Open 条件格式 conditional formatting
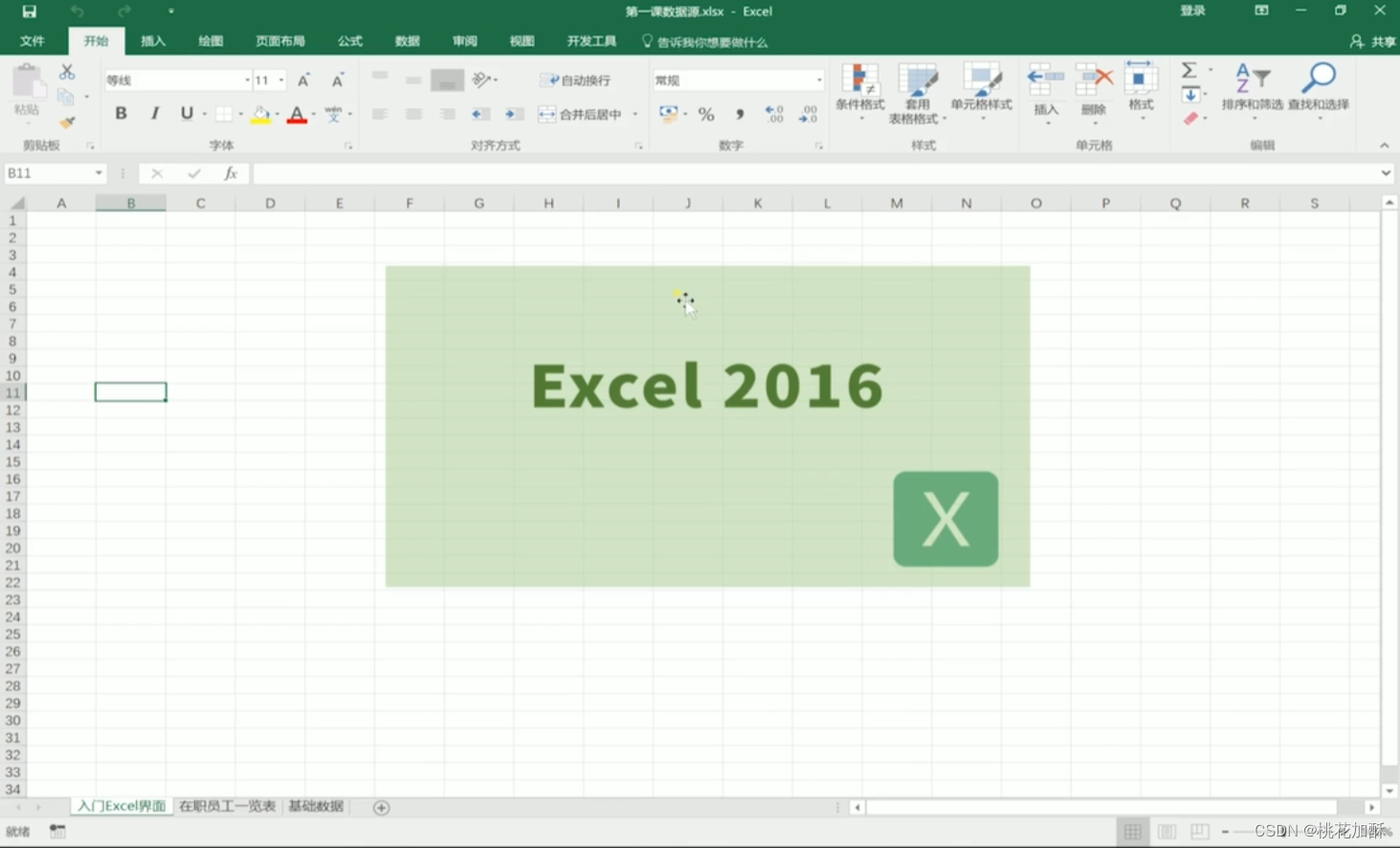Screen dimensions: 1400x848 point(859,92)
